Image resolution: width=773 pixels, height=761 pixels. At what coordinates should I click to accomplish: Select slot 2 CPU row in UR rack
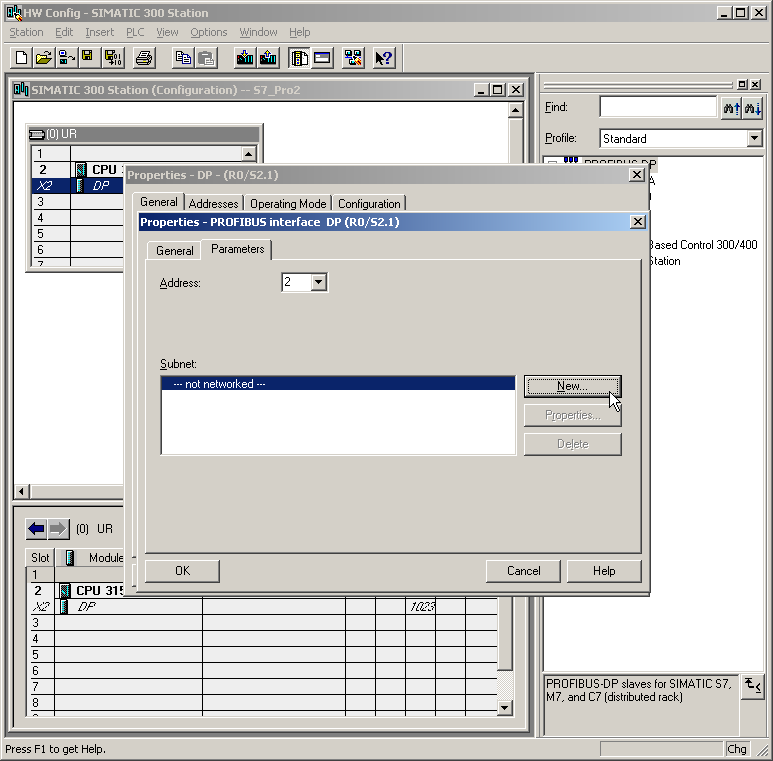tap(78, 170)
